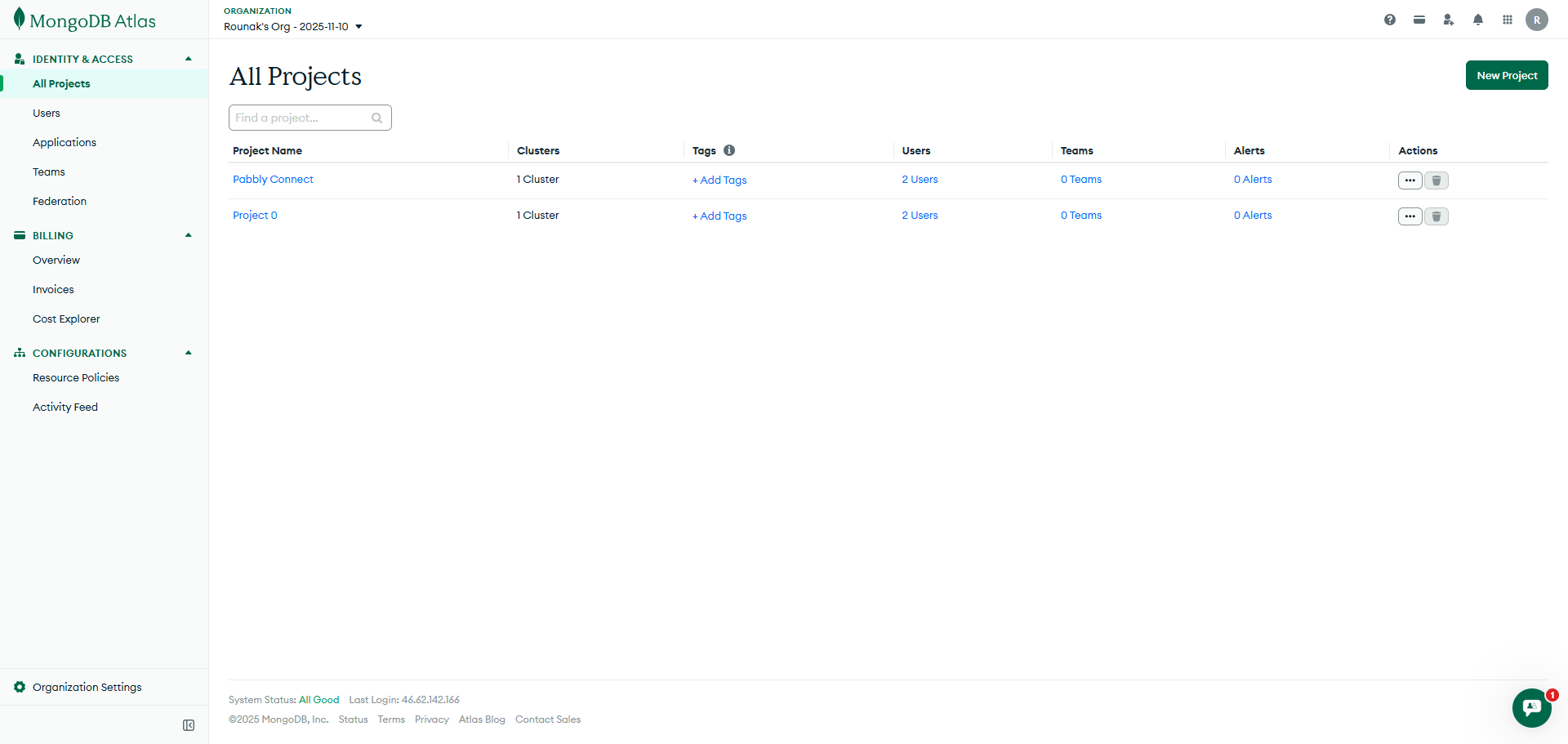Delete the Pabbly Connect project

click(1437, 180)
